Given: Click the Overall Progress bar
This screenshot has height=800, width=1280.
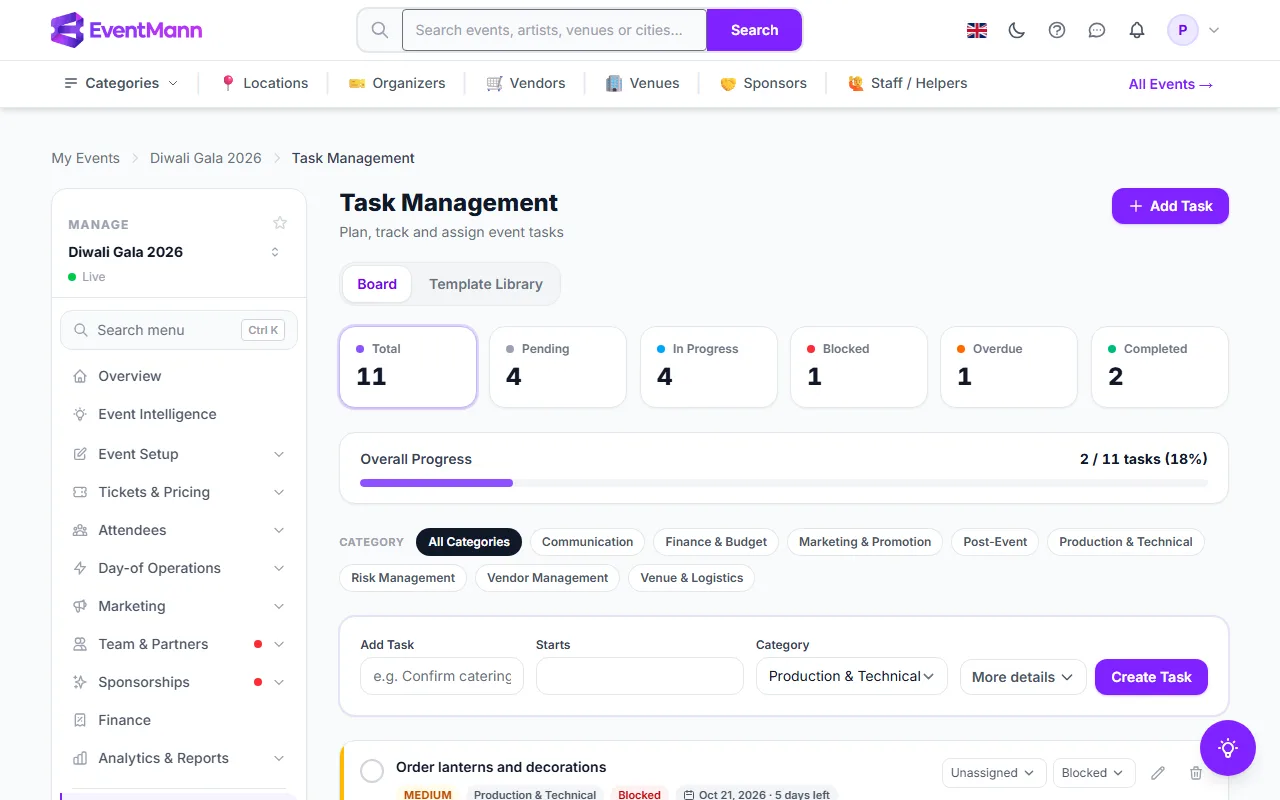Looking at the screenshot, I should click(x=784, y=483).
